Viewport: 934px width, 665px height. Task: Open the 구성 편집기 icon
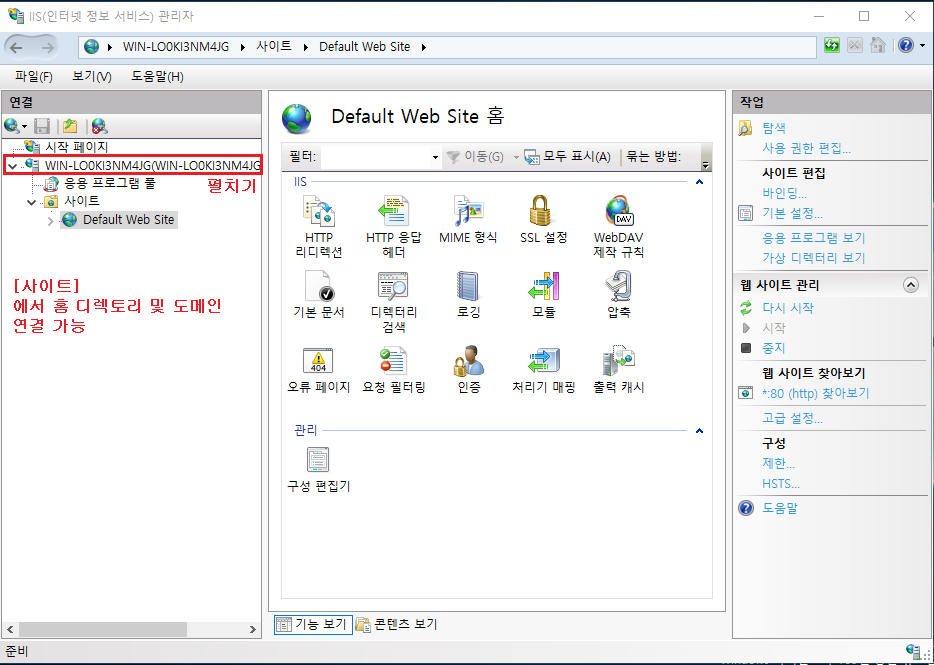pos(319,460)
